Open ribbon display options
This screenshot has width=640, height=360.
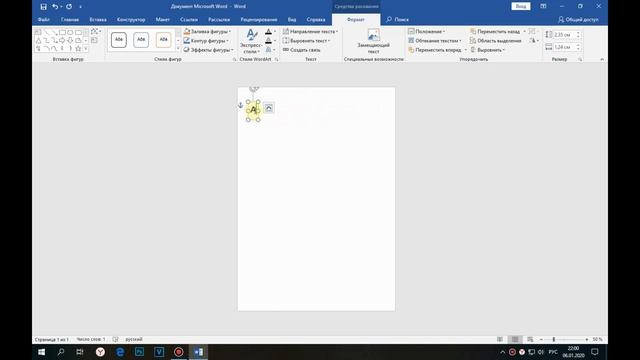click(543, 7)
